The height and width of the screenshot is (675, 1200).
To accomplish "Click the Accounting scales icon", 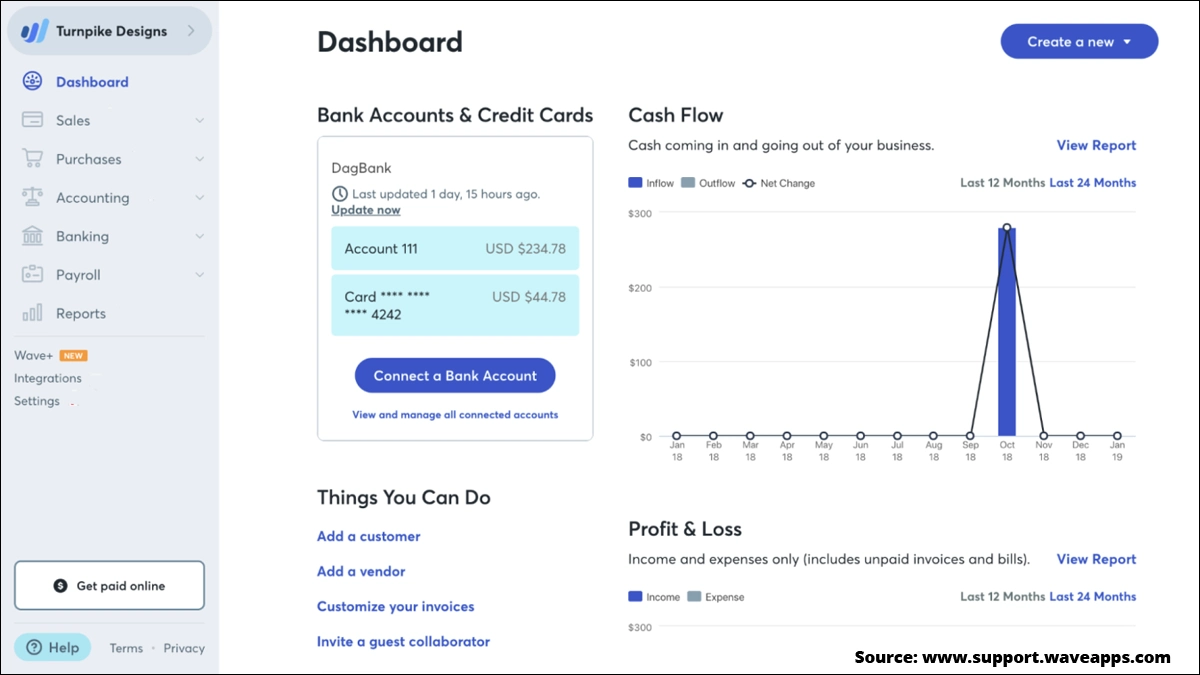I will (32, 197).
